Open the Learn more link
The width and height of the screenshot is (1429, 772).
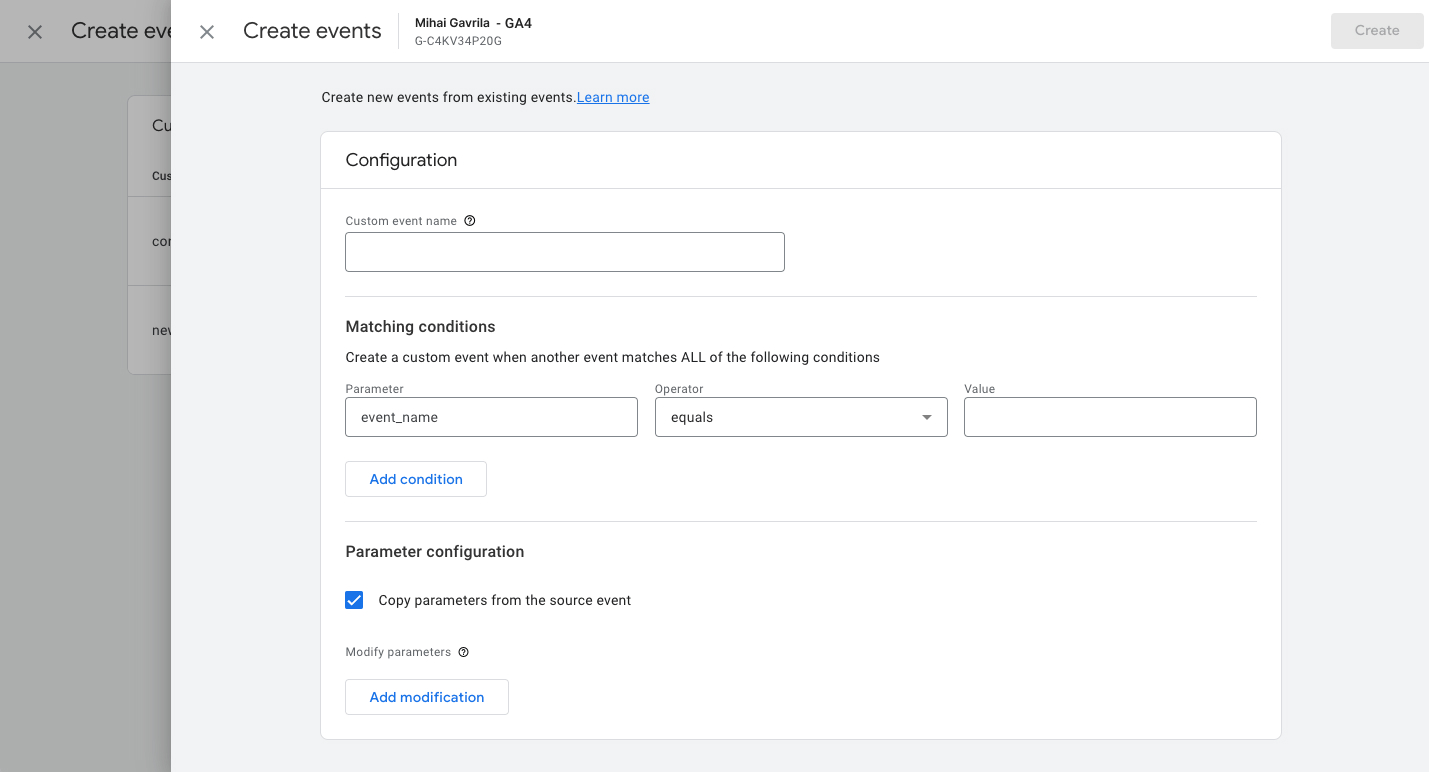tap(613, 97)
